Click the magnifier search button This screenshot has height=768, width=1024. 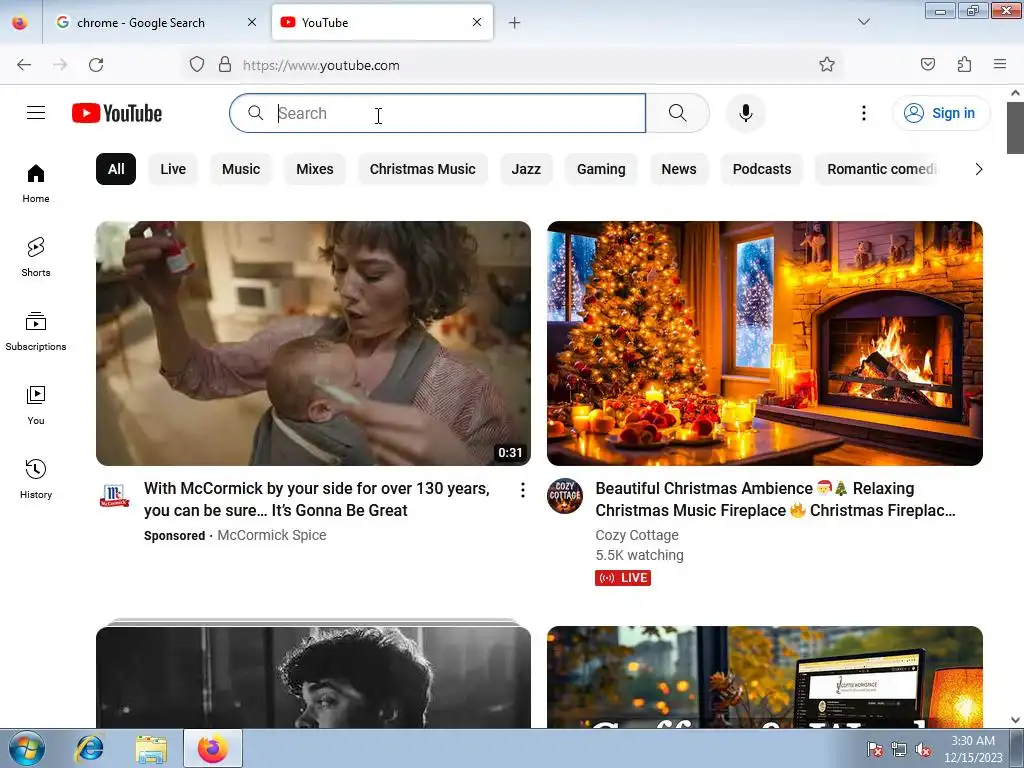[678, 113]
